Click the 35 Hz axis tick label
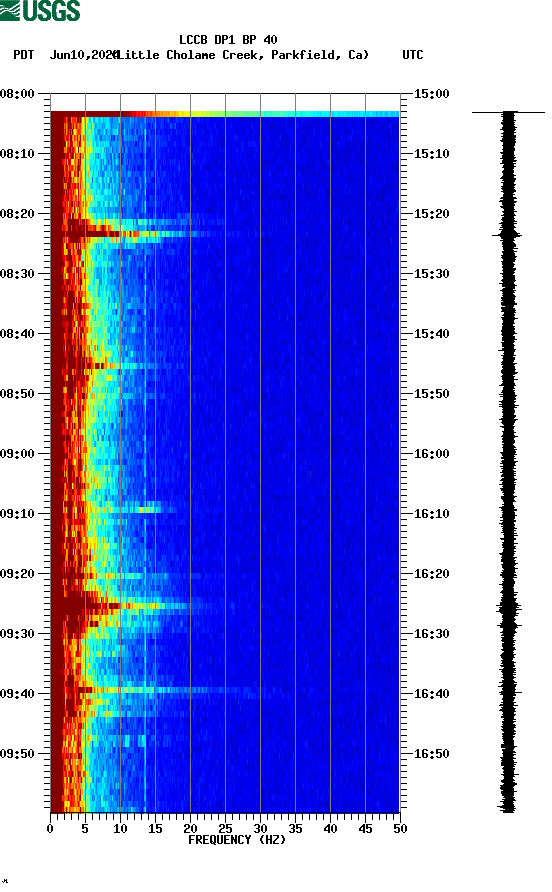552x892 pixels. [x=295, y=829]
